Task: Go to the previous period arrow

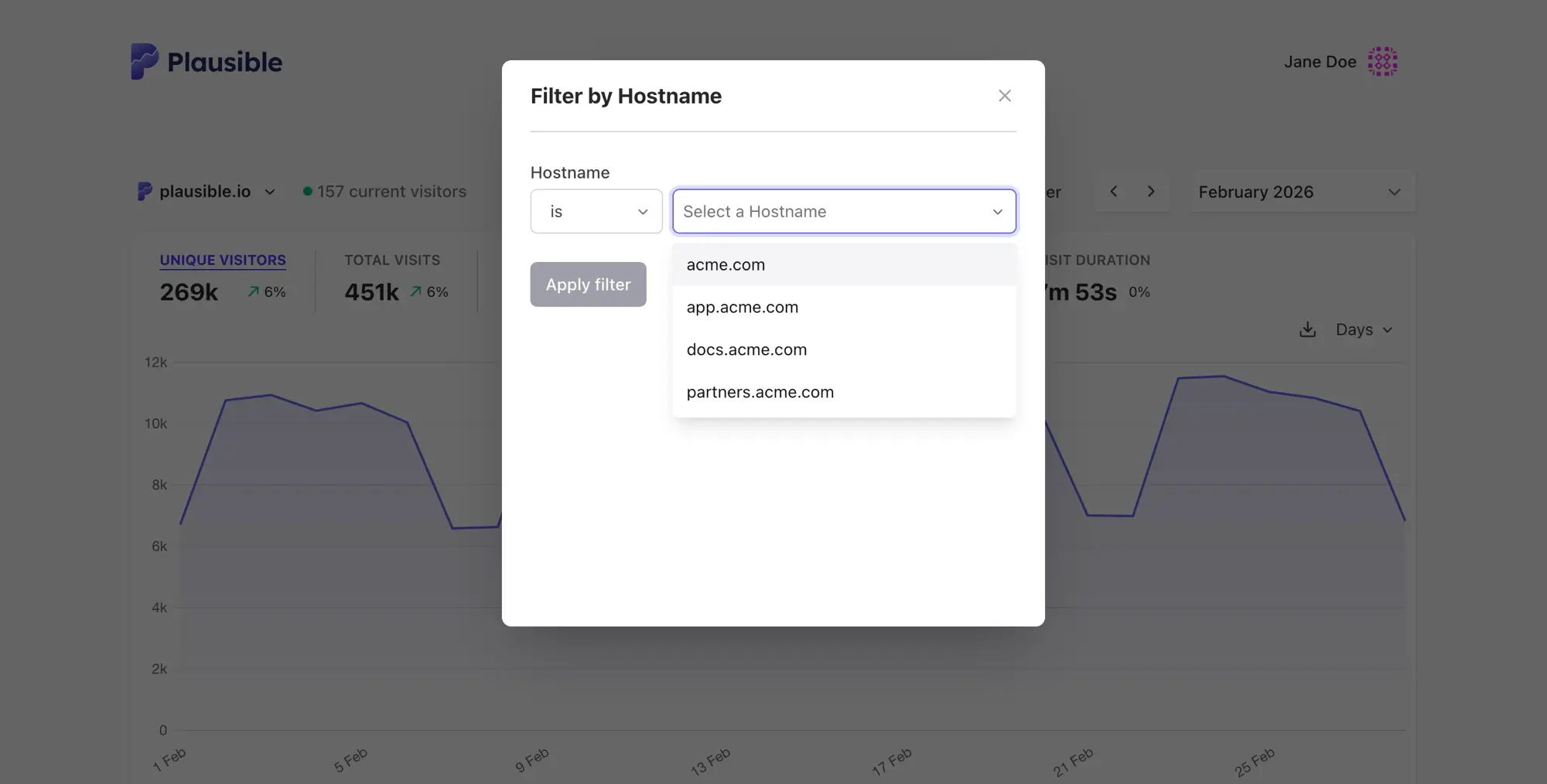Action: point(1114,192)
